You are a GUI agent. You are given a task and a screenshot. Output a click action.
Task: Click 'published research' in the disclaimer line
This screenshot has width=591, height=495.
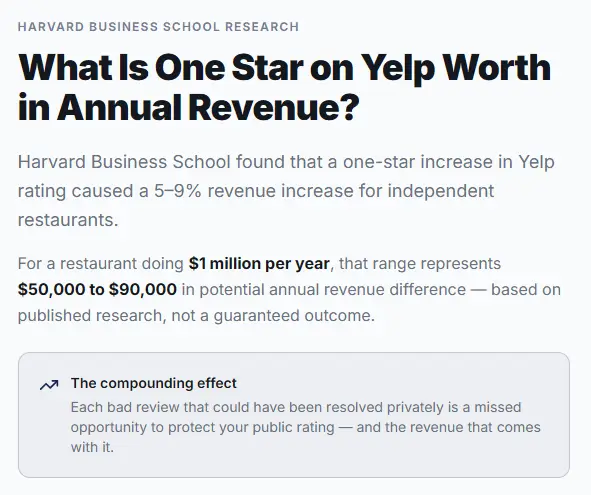coord(90,316)
